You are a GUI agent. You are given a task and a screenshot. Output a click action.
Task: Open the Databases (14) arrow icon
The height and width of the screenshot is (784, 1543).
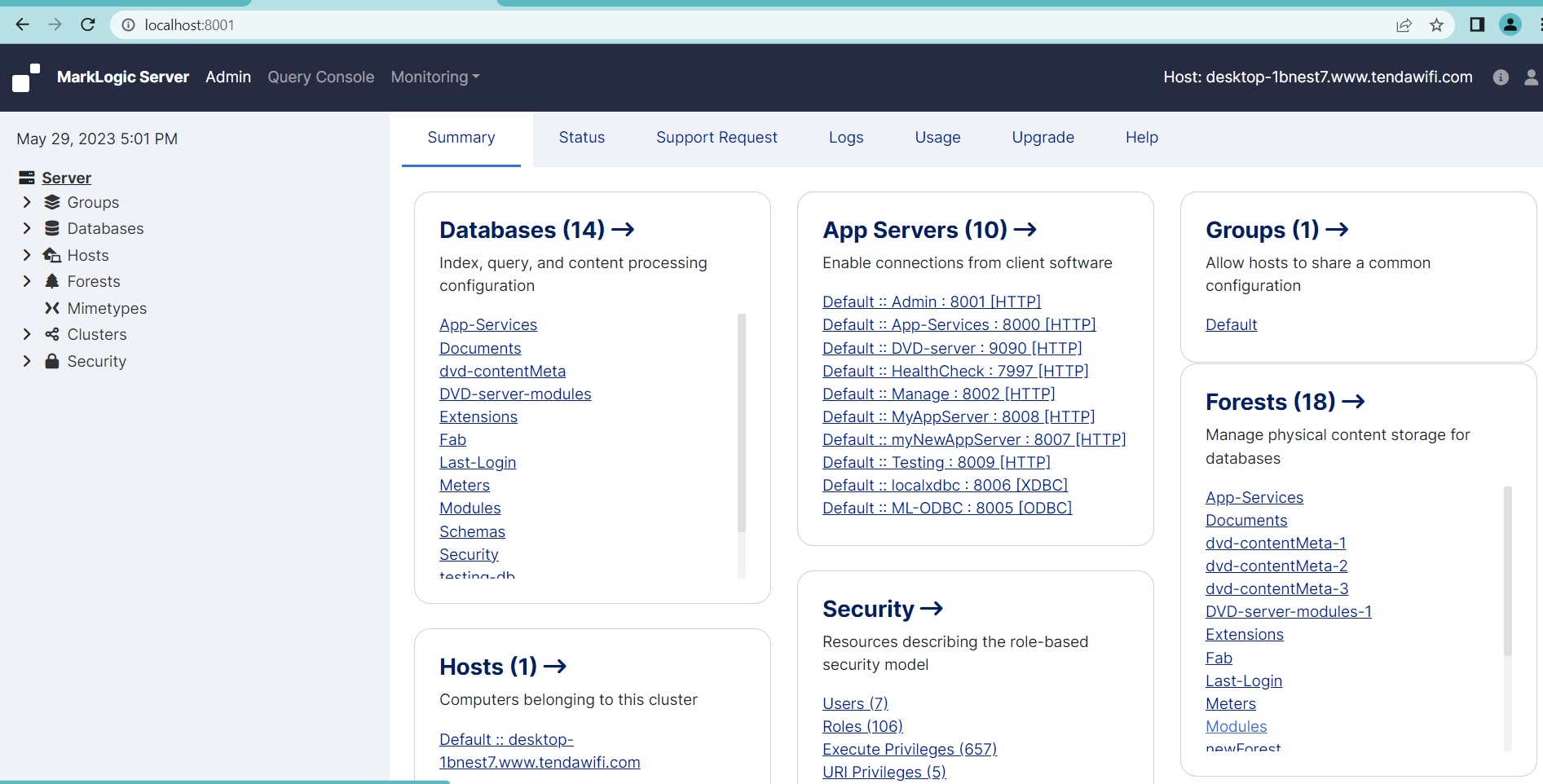(623, 230)
